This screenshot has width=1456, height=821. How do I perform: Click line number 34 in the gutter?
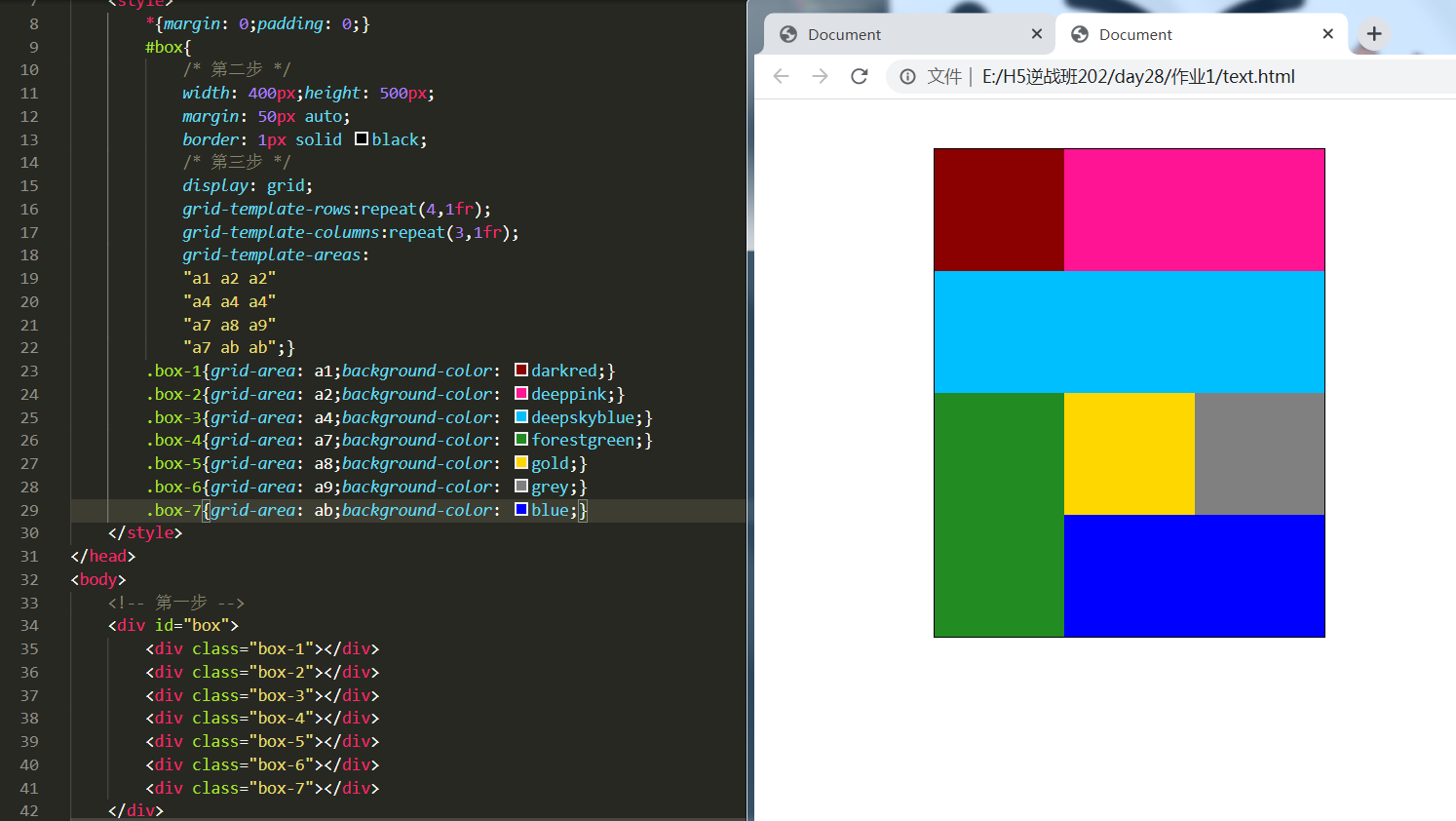(x=29, y=625)
